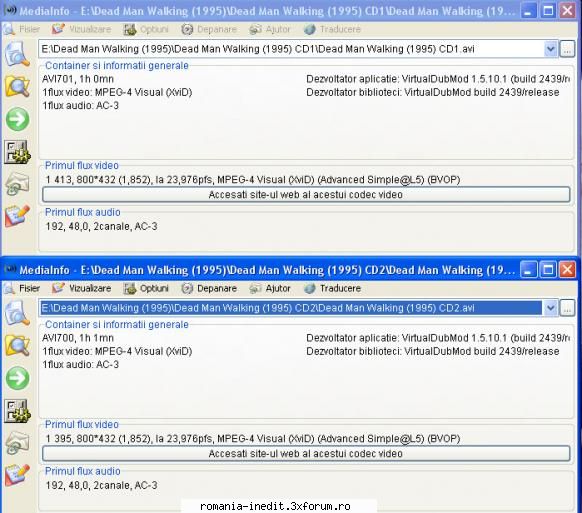Click the open file icon in CD2 window sidebar

point(17,313)
